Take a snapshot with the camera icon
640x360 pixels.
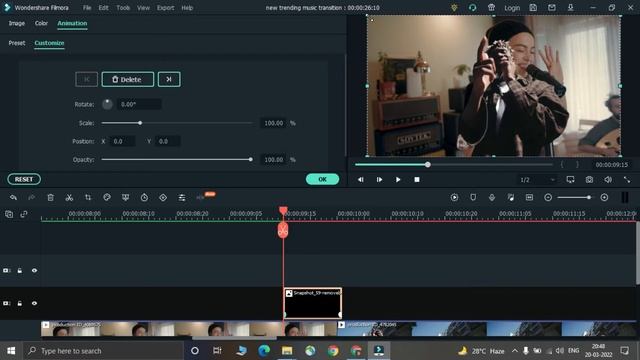(x=589, y=180)
